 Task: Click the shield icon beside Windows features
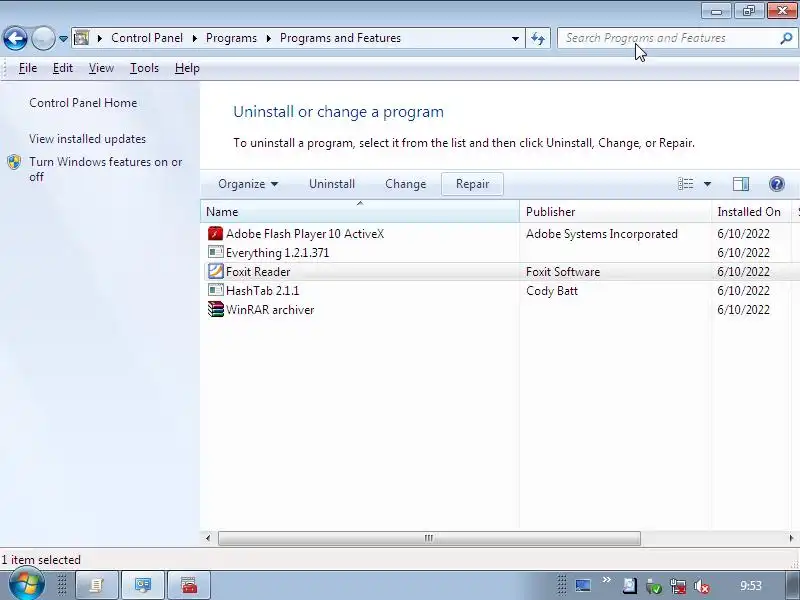pyautogui.click(x=14, y=162)
